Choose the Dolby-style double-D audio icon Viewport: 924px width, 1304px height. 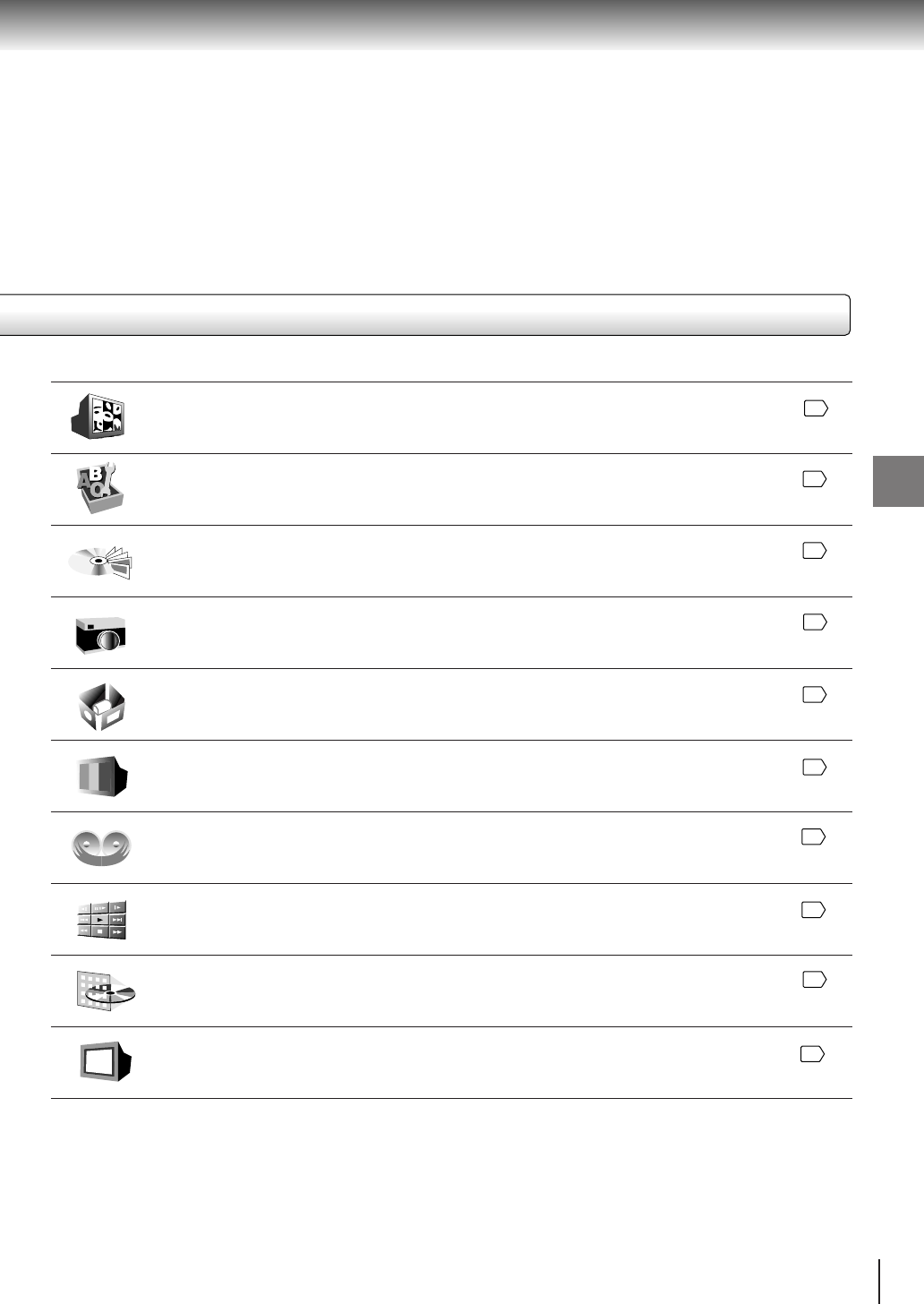(x=101, y=848)
